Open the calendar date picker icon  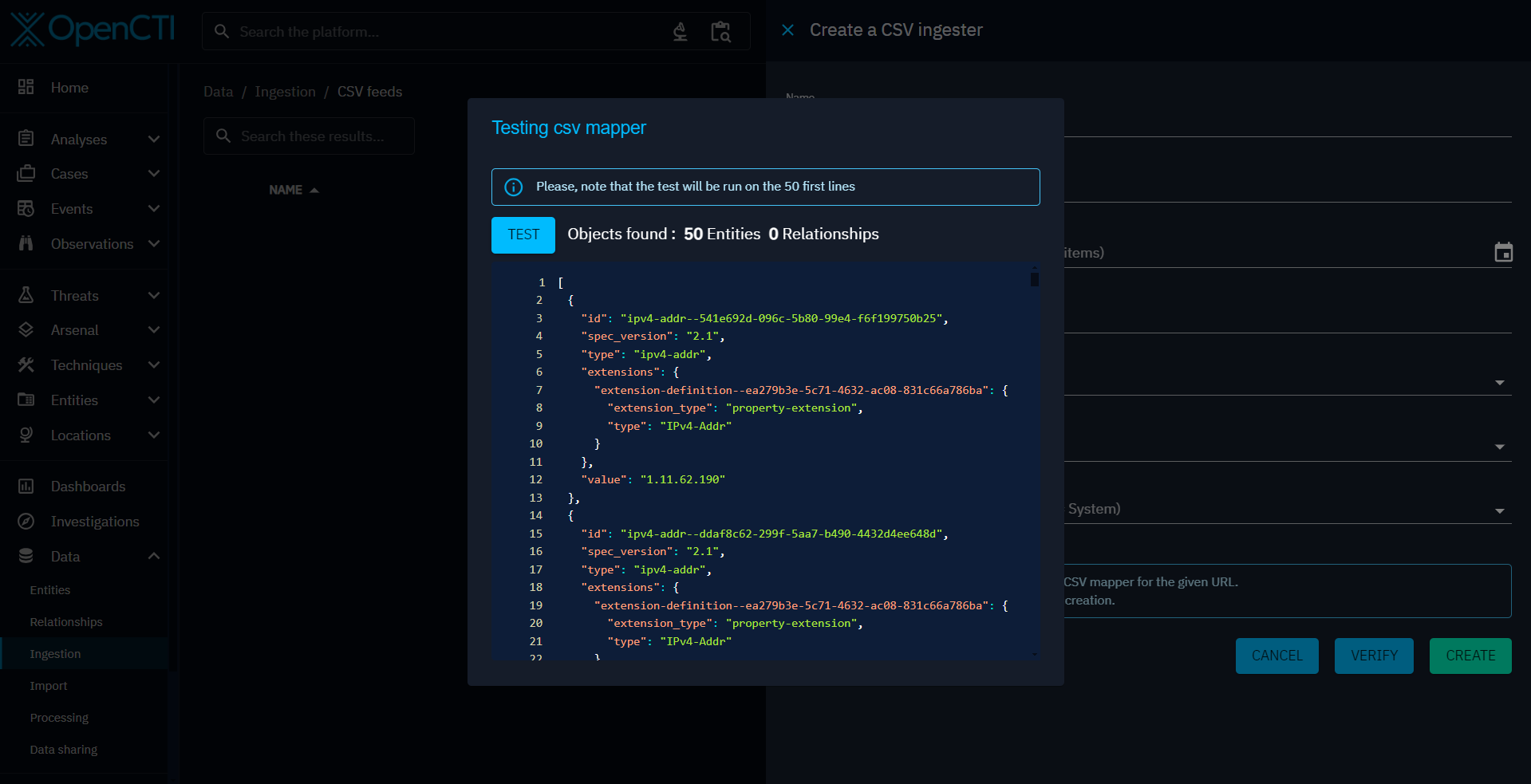tap(1503, 252)
